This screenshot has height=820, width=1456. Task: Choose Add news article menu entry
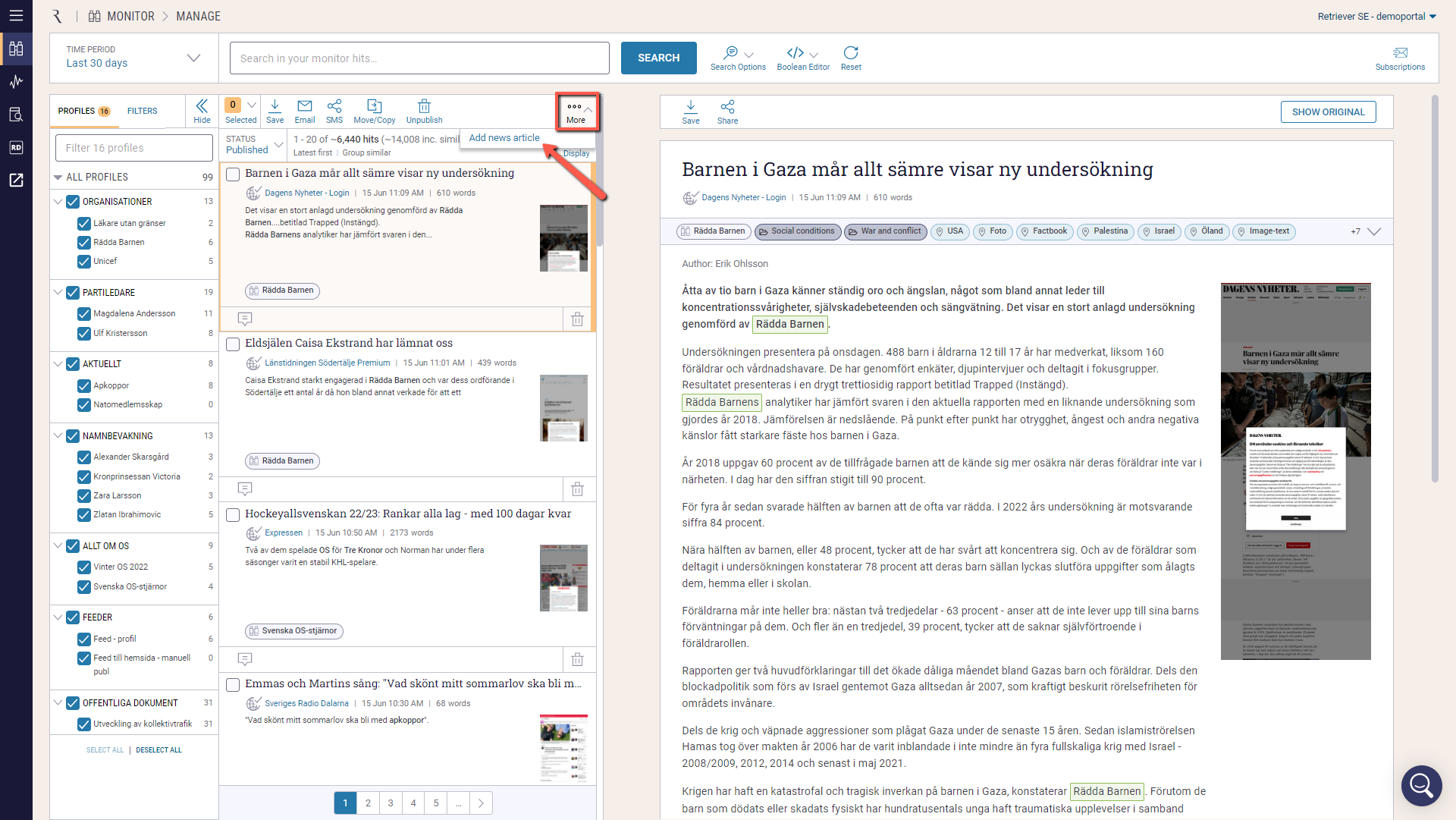pos(504,138)
